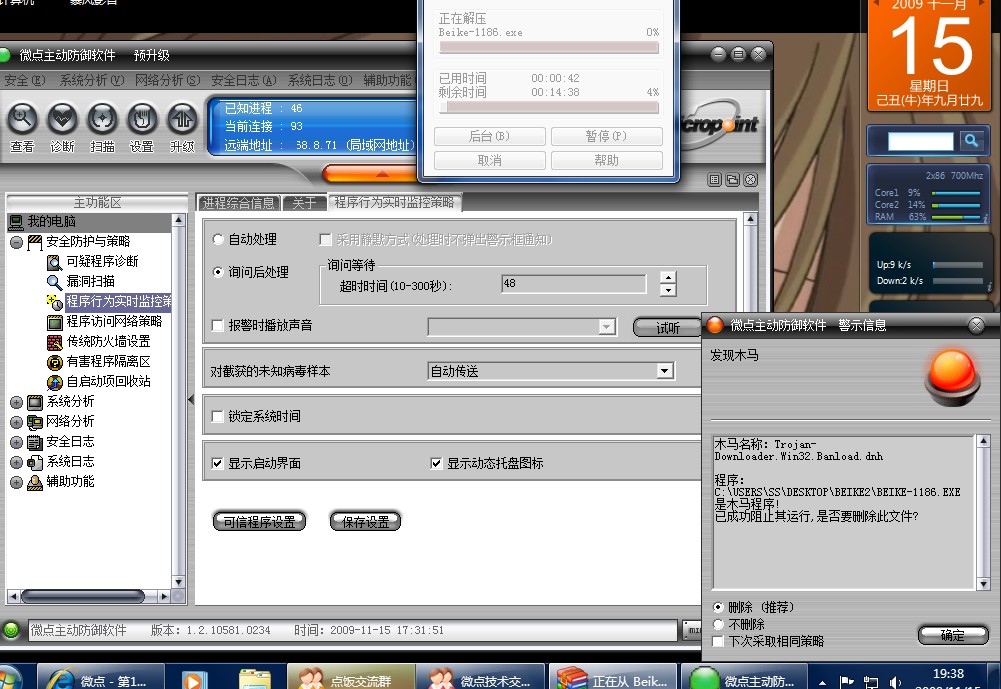Toggle the 锁定系统时间 checkbox
Viewport: 1001px width, 689px height.
pos(218,416)
